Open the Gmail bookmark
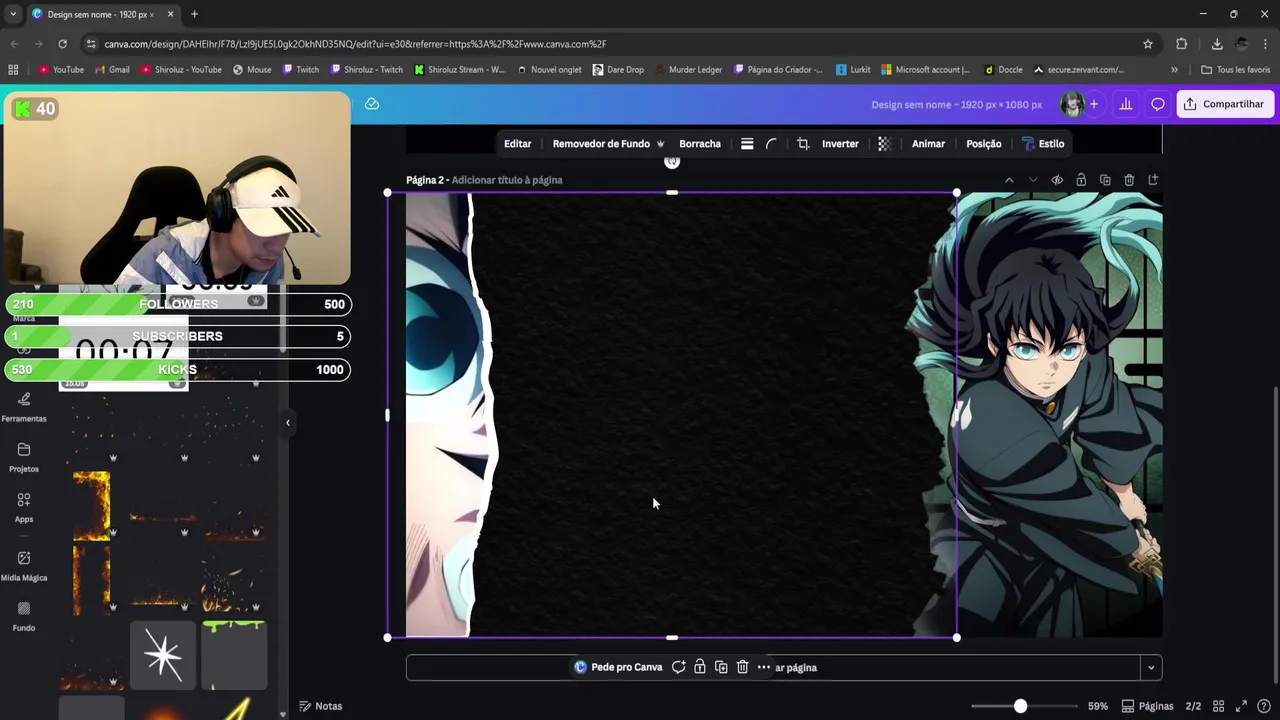 click(112, 70)
